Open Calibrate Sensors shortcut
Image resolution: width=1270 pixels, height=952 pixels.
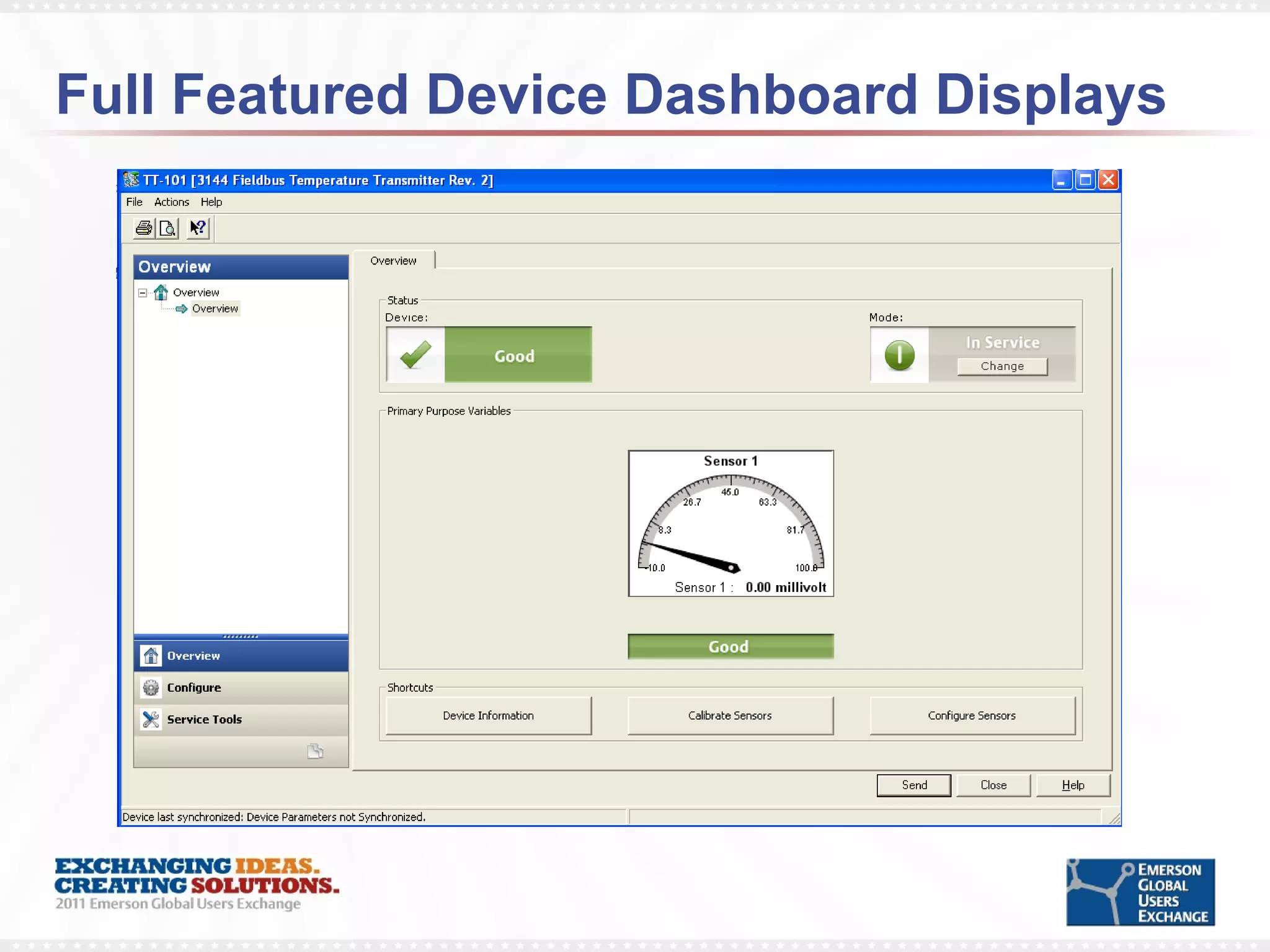pyautogui.click(x=730, y=716)
